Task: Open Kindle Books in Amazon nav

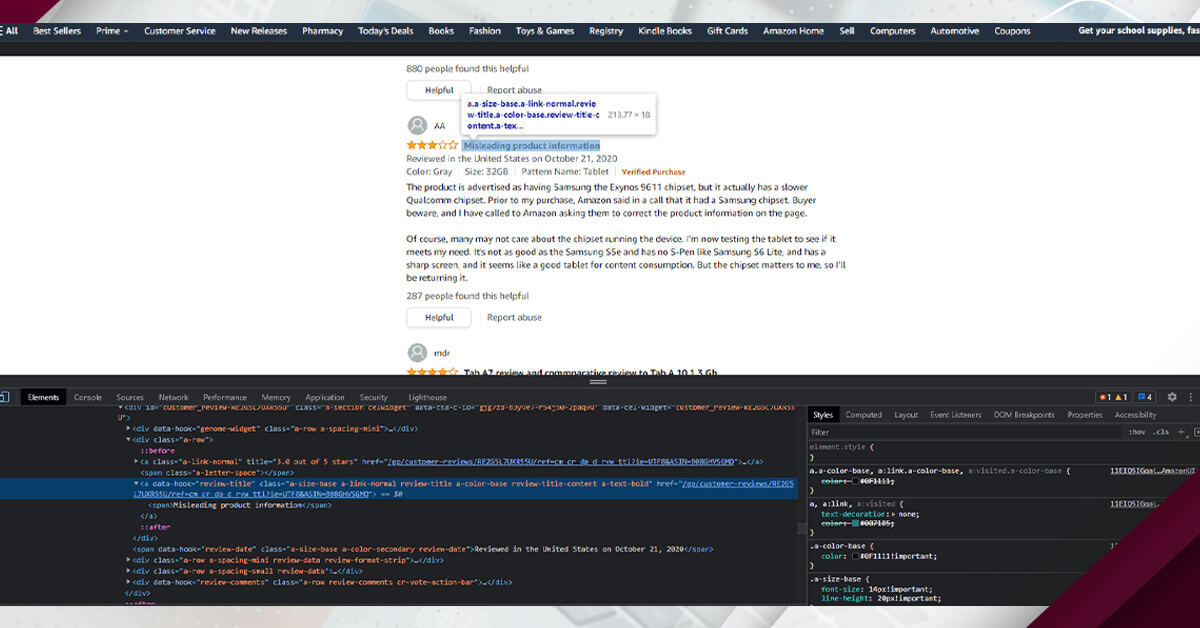Action: click(x=665, y=31)
